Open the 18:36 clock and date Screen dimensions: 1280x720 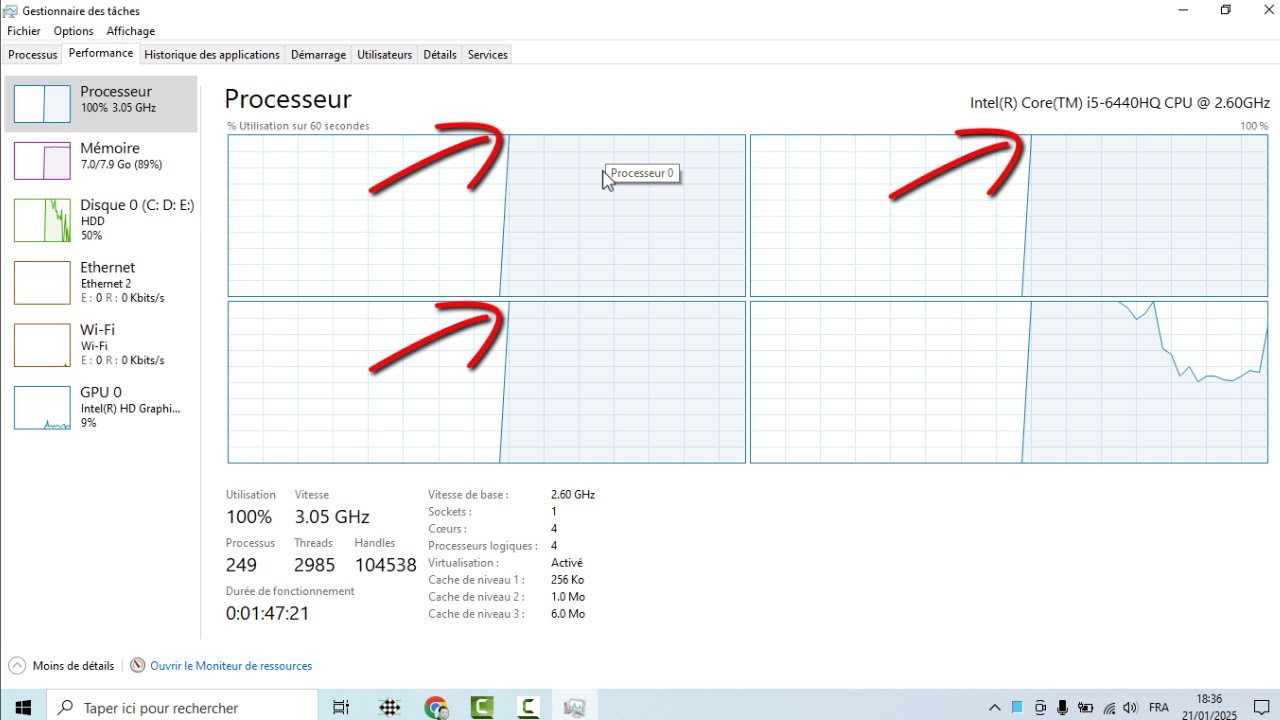(1209, 707)
